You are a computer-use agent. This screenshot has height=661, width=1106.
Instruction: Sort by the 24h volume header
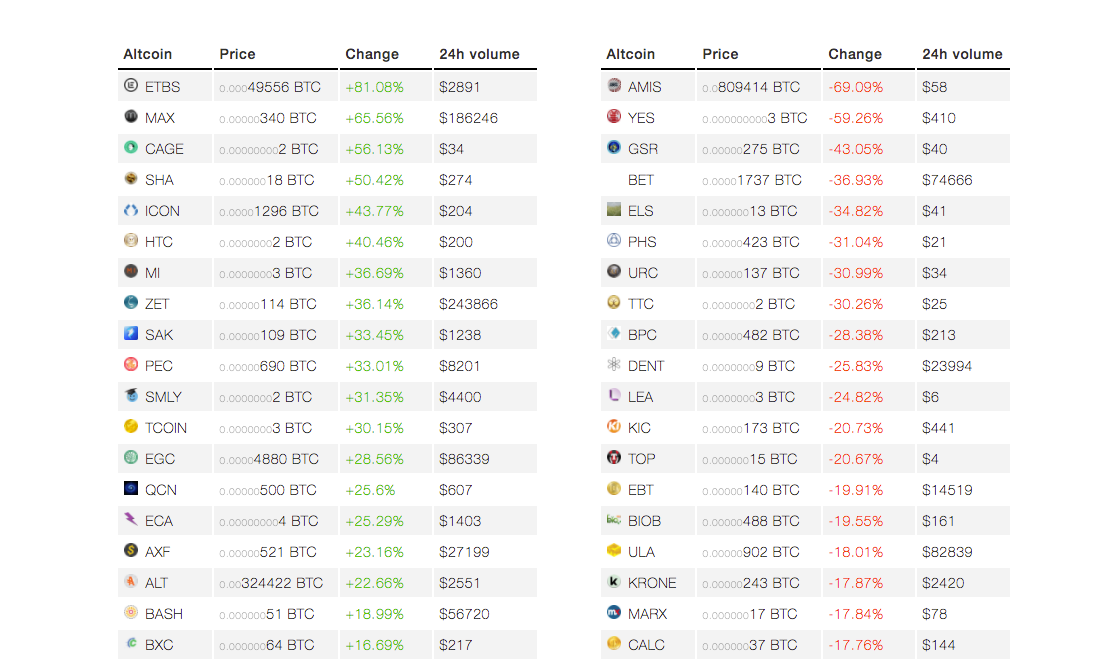click(x=478, y=54)
